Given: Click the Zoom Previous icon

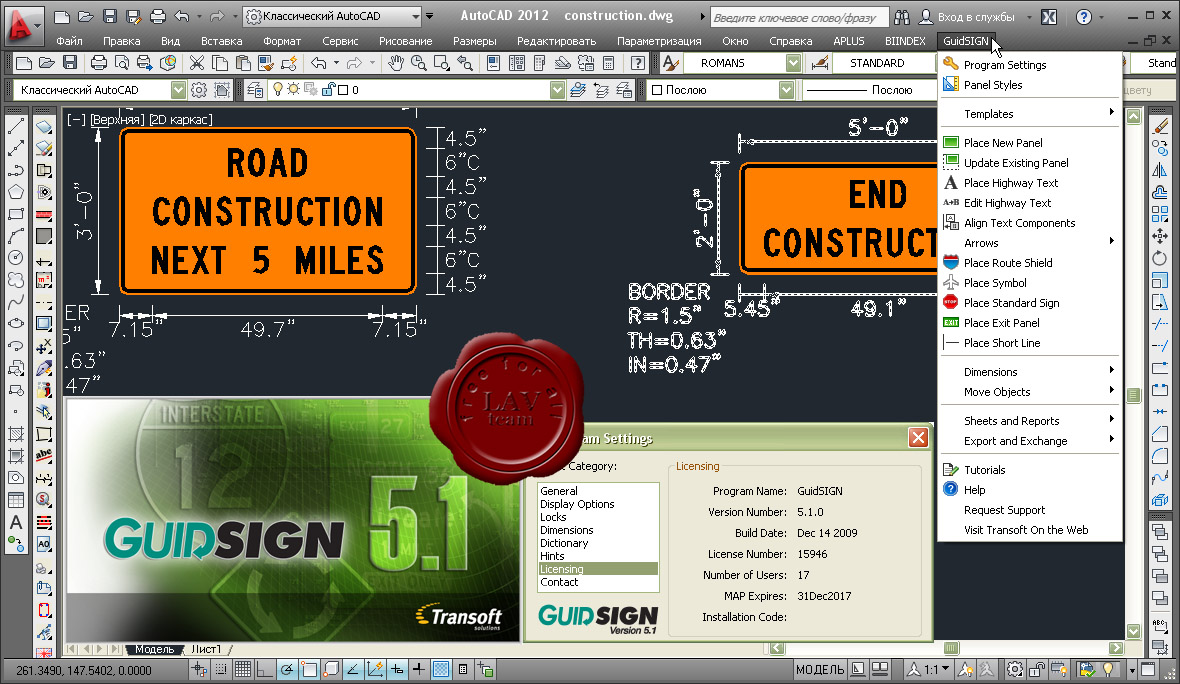Looking at the screenshot, I should [465, 63].
